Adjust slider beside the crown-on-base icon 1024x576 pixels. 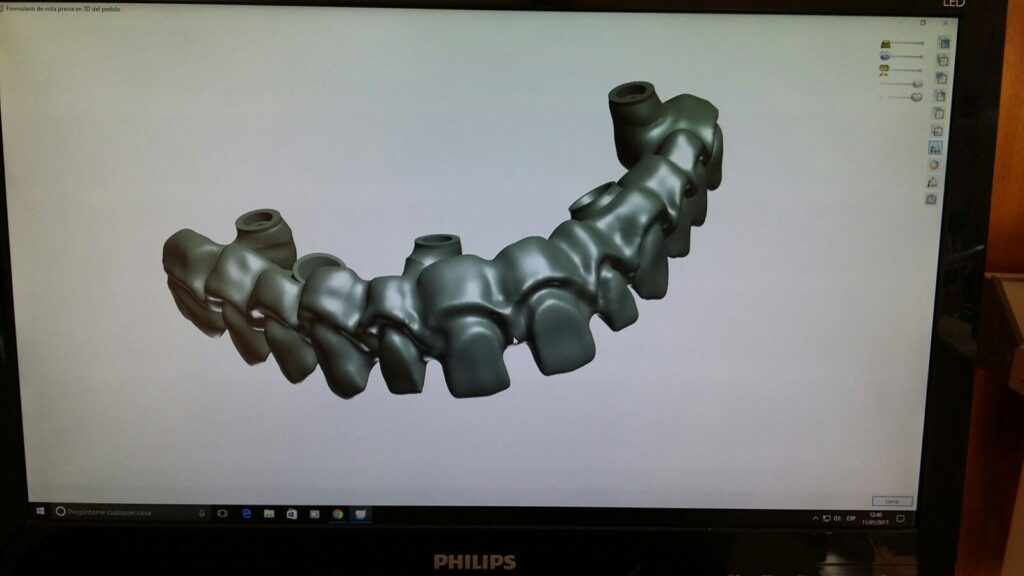(907, 70)
